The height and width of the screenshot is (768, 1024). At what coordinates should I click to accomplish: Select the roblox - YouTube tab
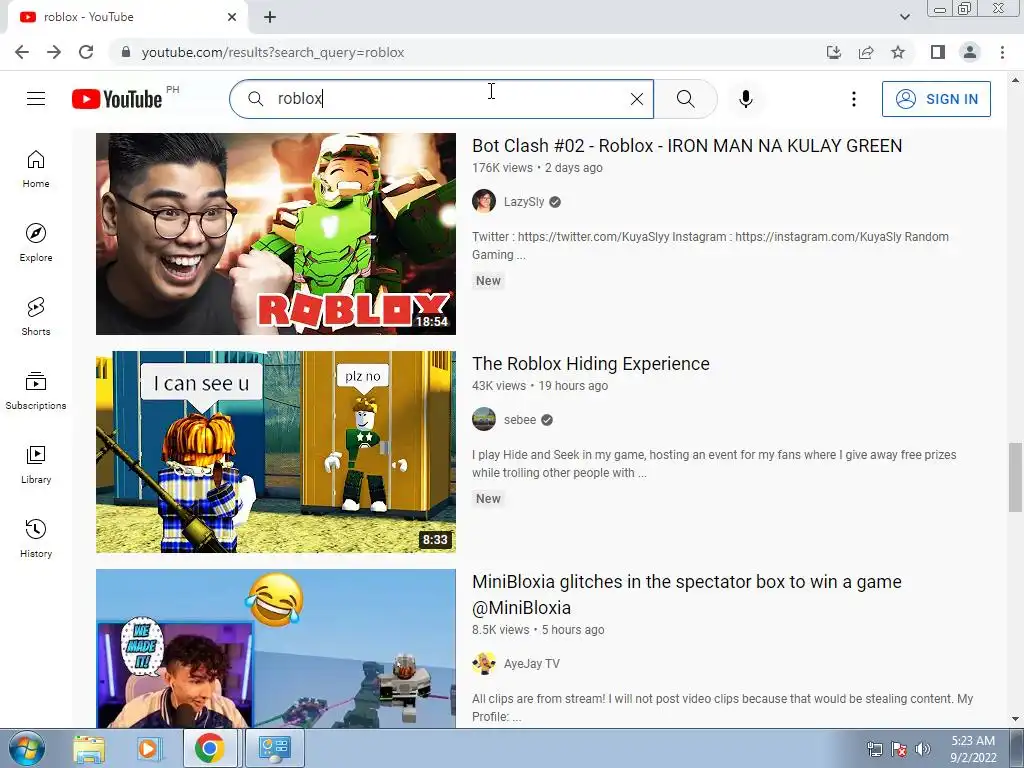click(127, 17)
